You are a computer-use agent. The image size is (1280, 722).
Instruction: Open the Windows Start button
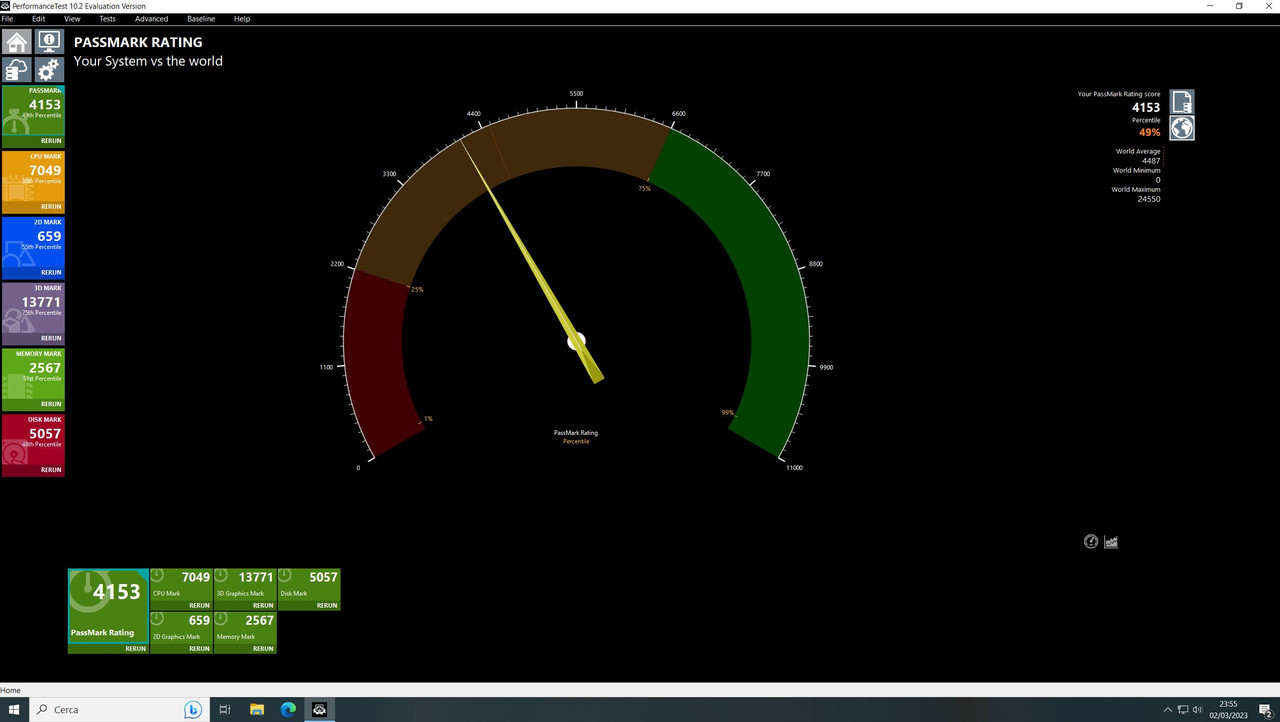click(14, 710)
